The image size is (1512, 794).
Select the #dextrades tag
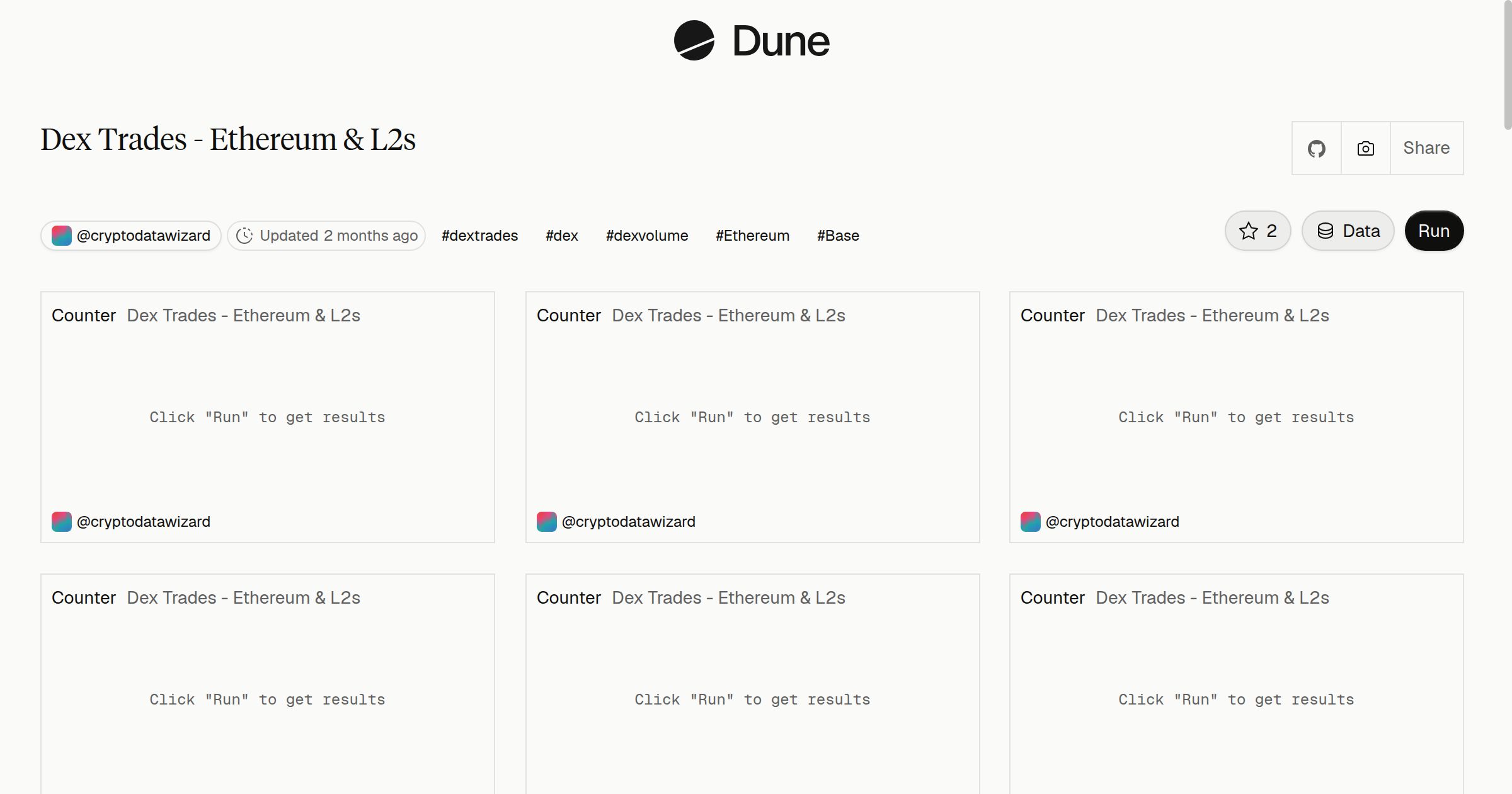click(479, 236)
